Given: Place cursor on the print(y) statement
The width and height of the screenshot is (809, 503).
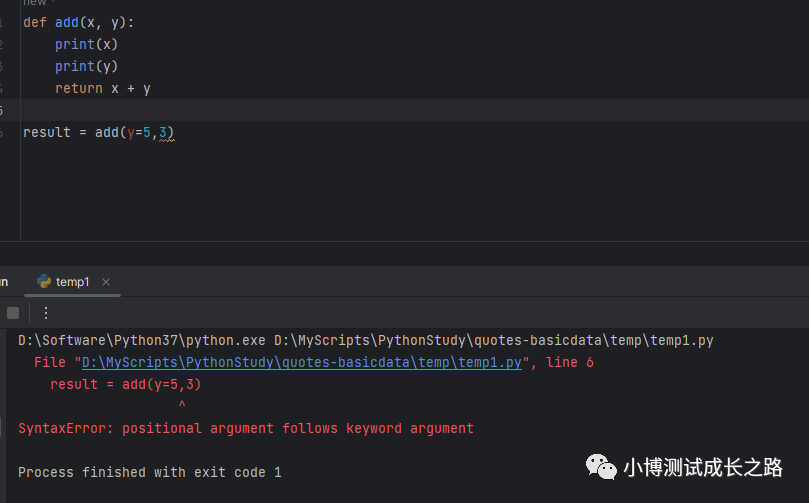Looking at the screenshot, I should (x=87, y=66).
